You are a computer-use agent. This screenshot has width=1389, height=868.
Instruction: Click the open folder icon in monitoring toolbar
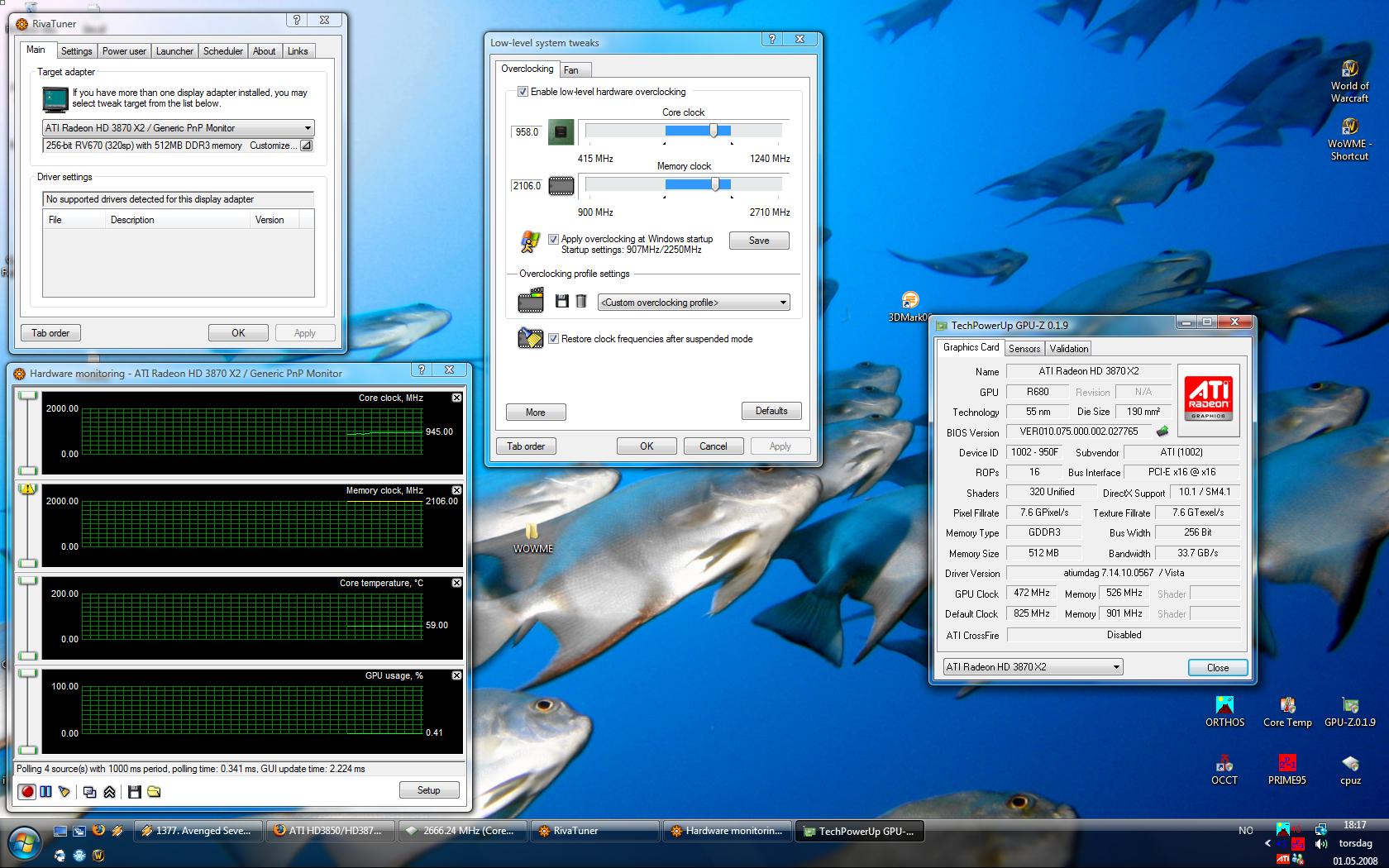(x=155, y=791)
